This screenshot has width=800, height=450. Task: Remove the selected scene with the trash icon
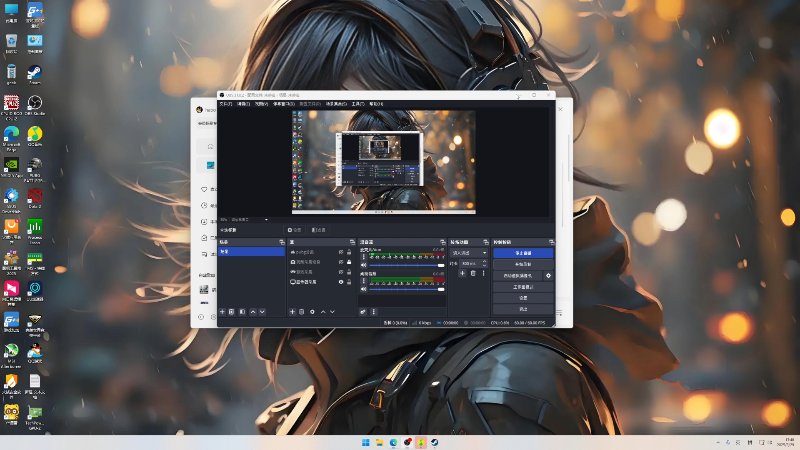232,312
